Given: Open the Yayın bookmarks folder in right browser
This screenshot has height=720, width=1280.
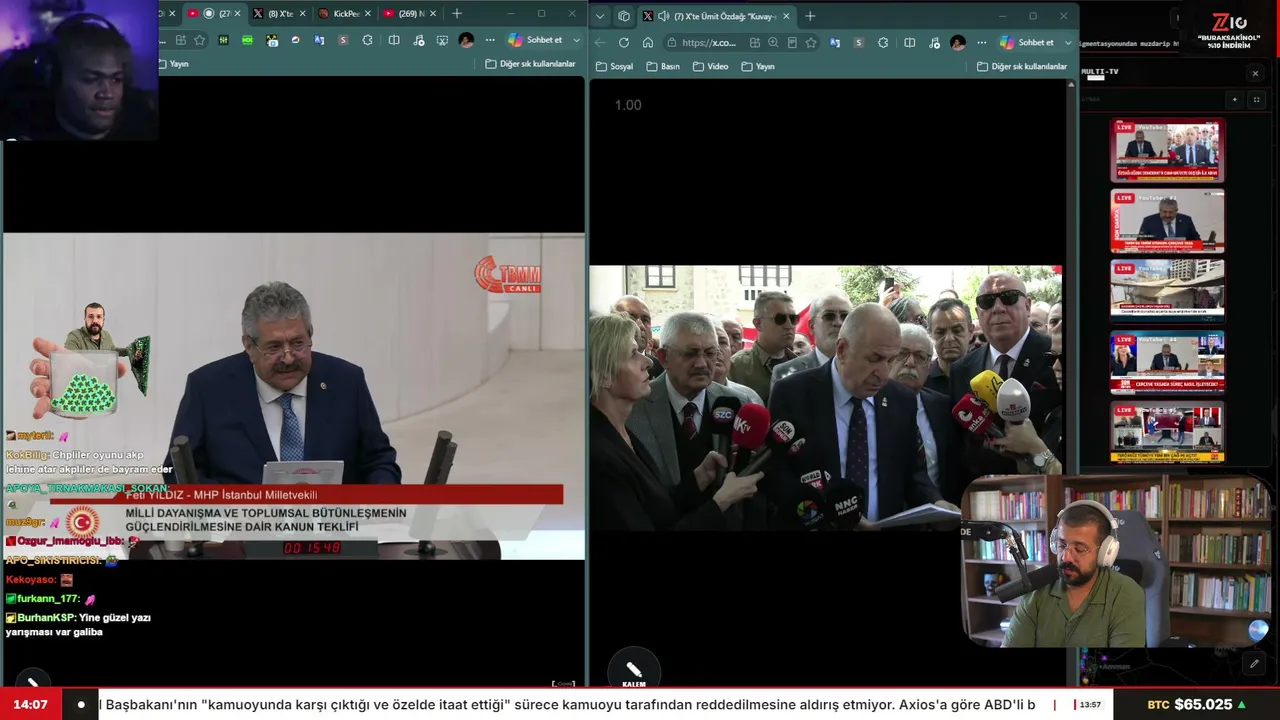Looking at the screenshot, I should pyautogui.click(x=758, y=66).
